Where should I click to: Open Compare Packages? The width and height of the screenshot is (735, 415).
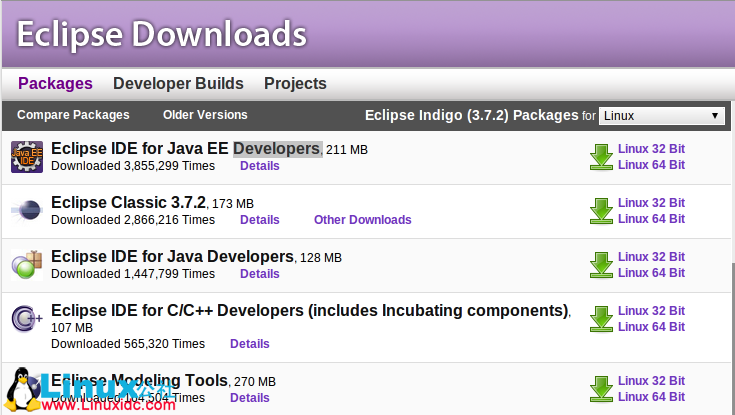click(73, 115)
